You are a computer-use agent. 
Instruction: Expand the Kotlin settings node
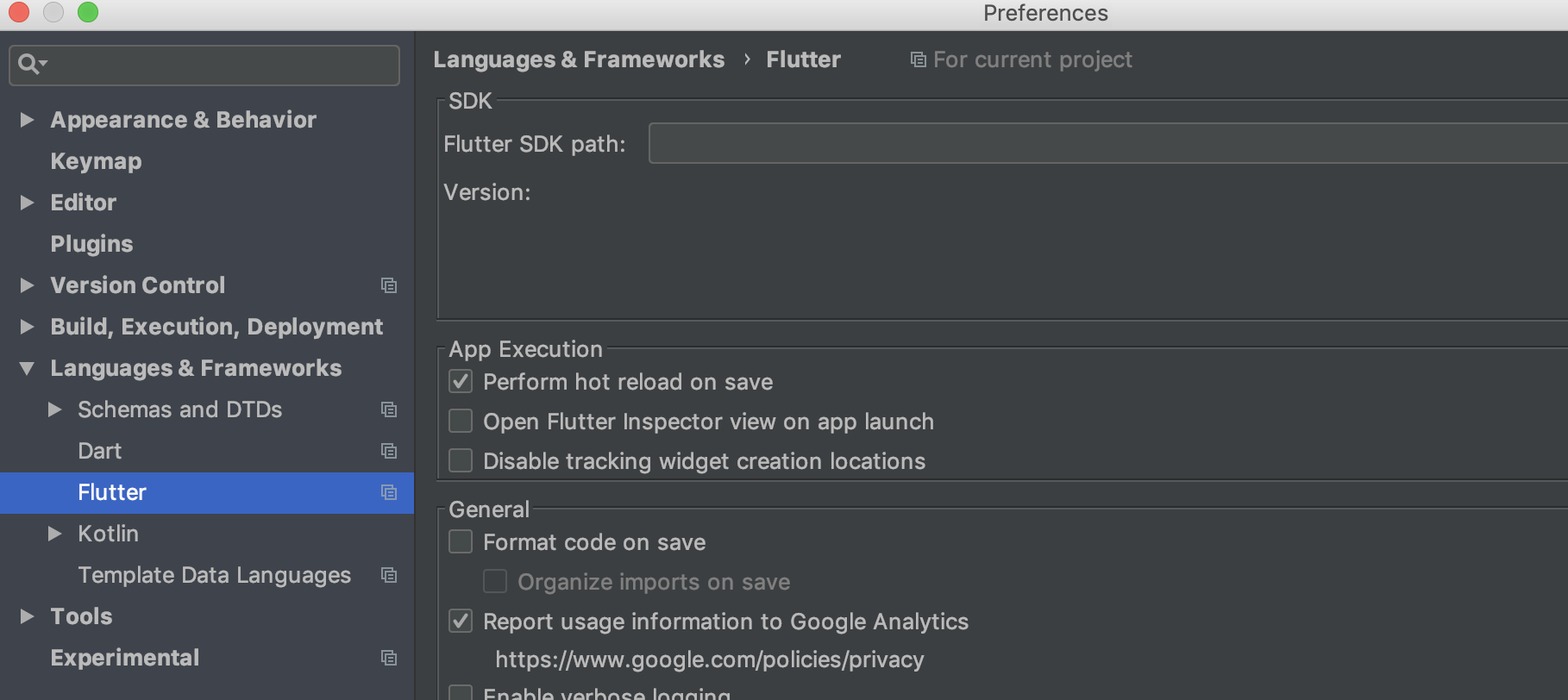point(55,534)
